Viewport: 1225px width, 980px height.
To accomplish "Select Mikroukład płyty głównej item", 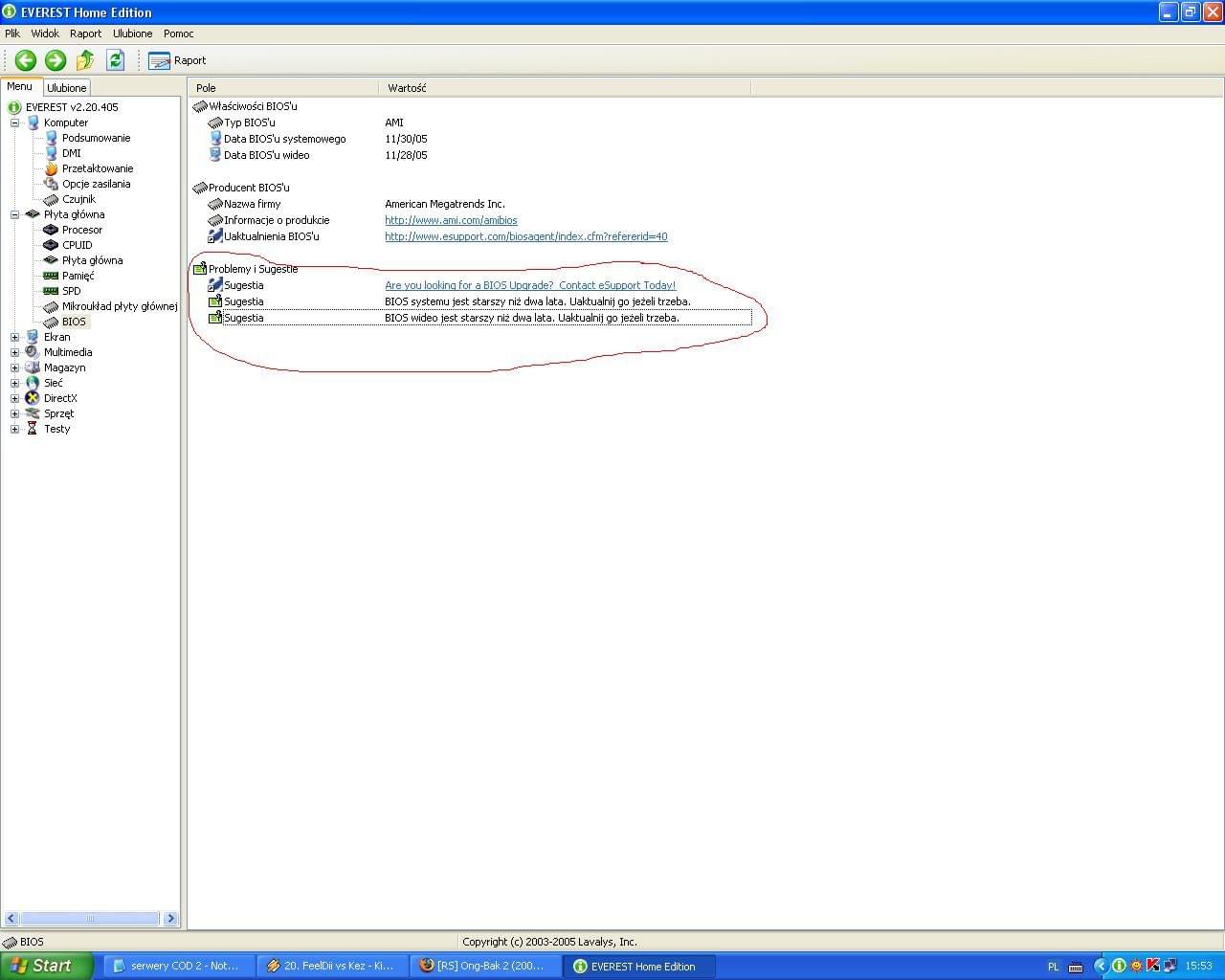I will (x=120, y=306).
